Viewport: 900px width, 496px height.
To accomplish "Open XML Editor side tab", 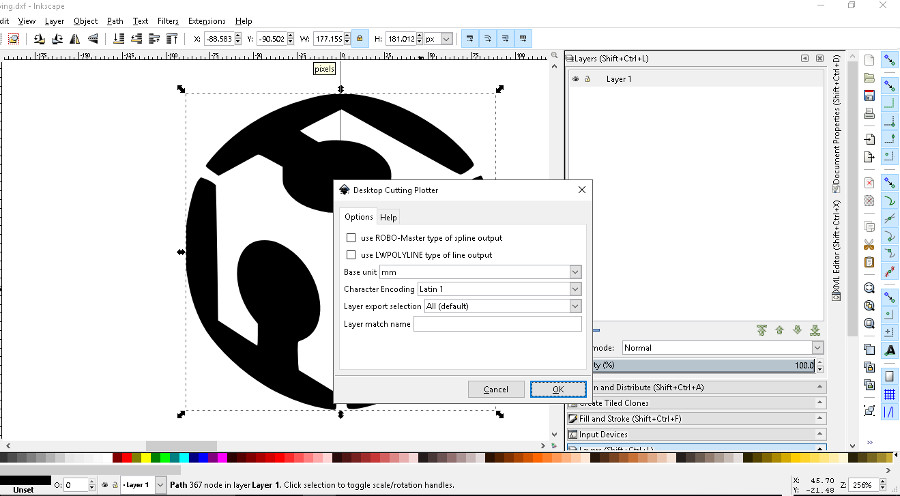I will [x=836, y=250].
